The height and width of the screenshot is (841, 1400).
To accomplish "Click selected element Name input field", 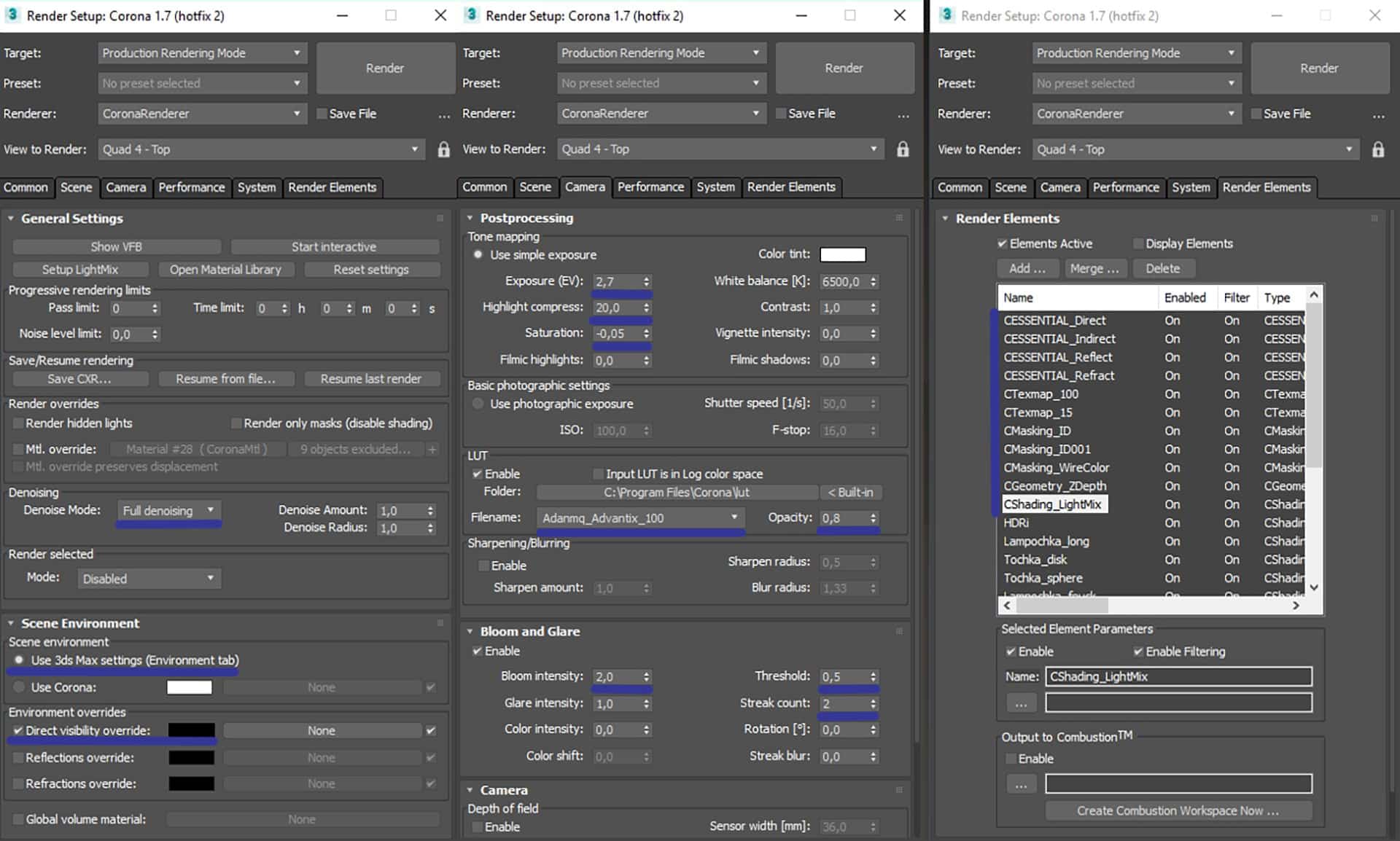I will coord(1178,676).
